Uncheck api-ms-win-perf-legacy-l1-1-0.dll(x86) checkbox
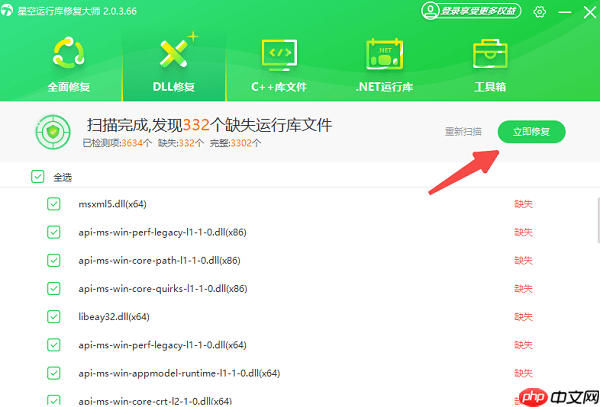Viewport: 600px width, 407px height. (x=54, y=232)
